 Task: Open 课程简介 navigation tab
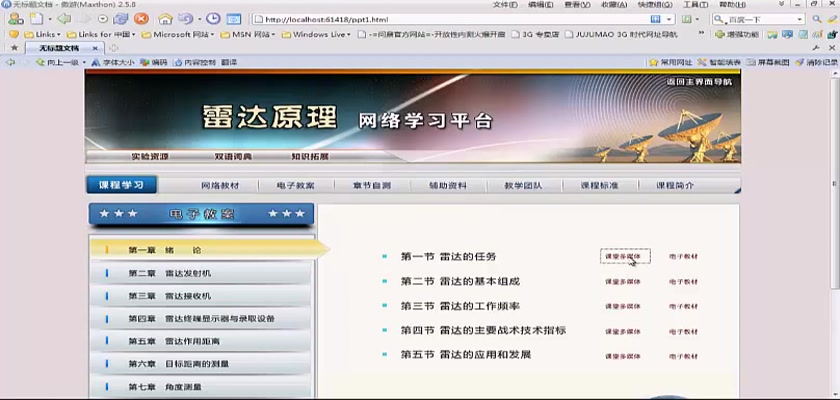675,186
